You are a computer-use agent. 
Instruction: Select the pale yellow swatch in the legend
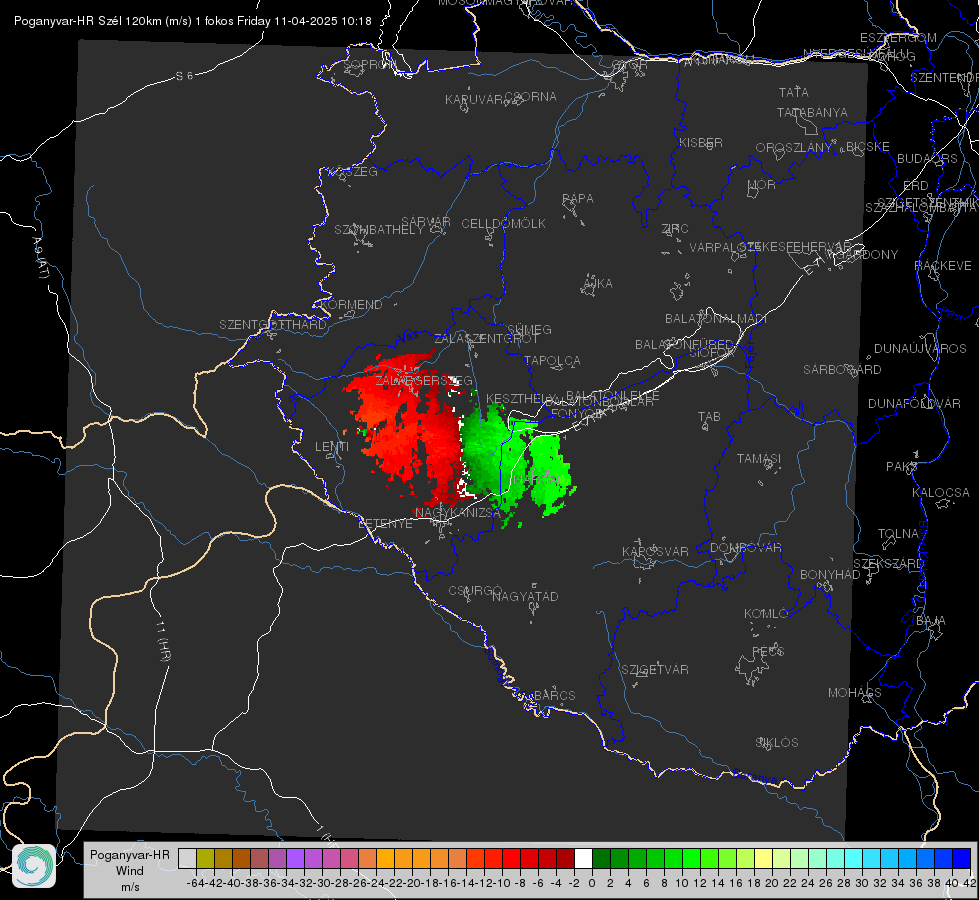(764, 858)
